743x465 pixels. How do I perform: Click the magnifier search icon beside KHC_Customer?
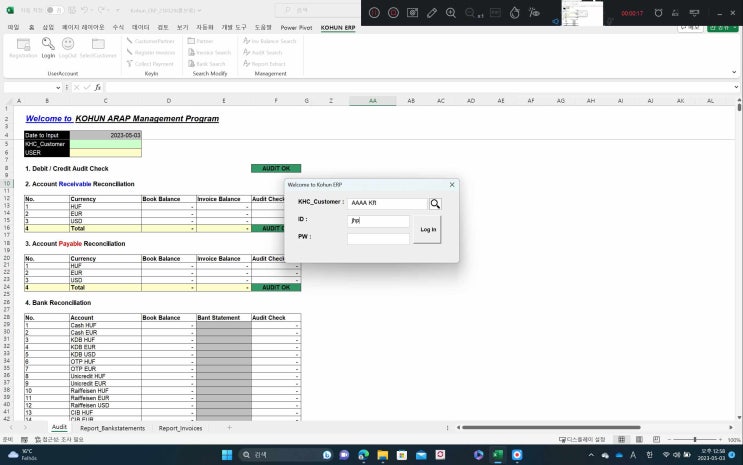pos(435,203)
